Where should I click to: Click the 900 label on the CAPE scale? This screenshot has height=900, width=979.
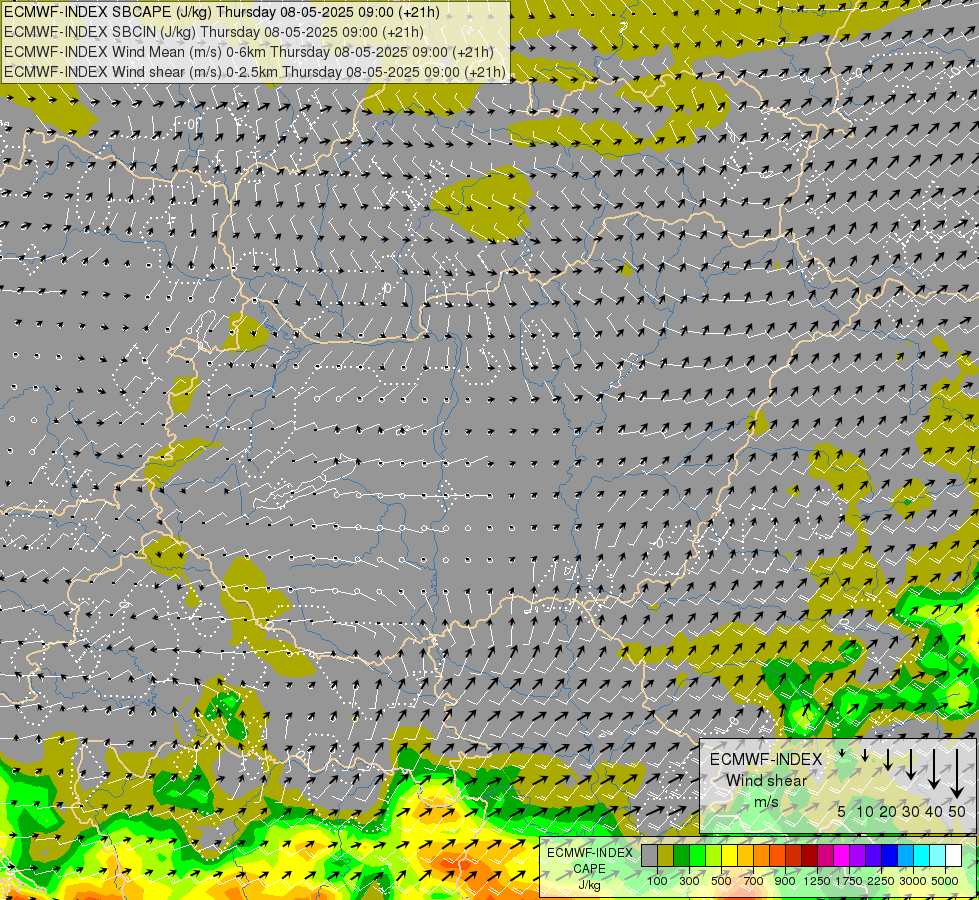coord(785,881)
